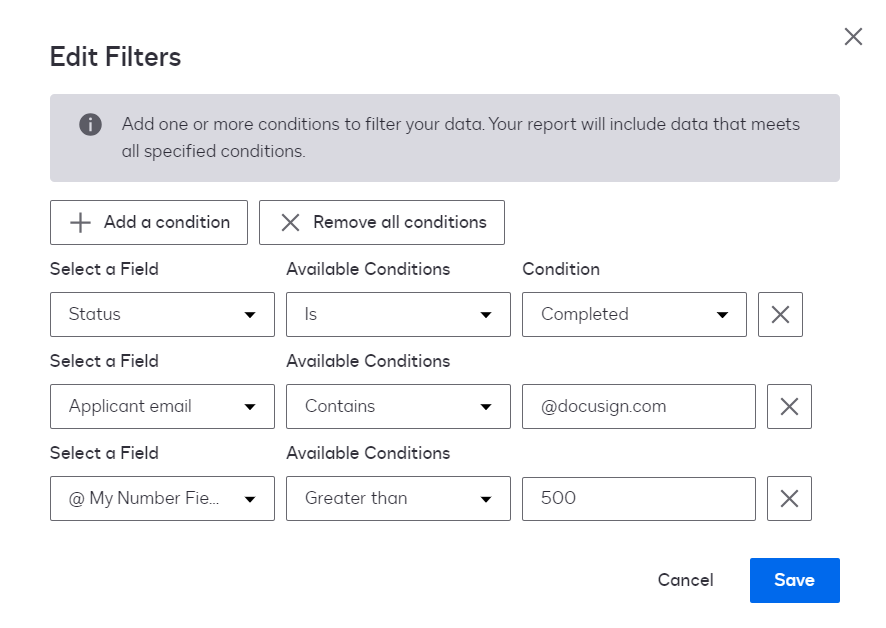Click the Add a condition button
Image resolution: width=886 pixels, height=628 pixels.
148,222
